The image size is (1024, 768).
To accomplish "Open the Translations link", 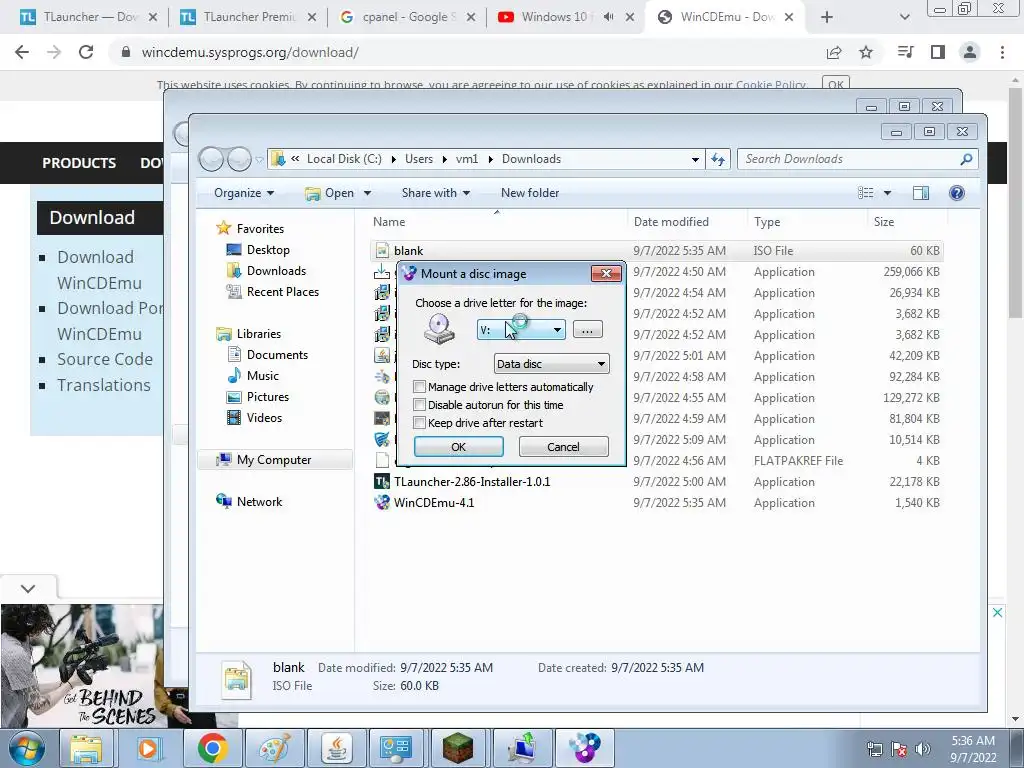I will [x=103, y=385].
